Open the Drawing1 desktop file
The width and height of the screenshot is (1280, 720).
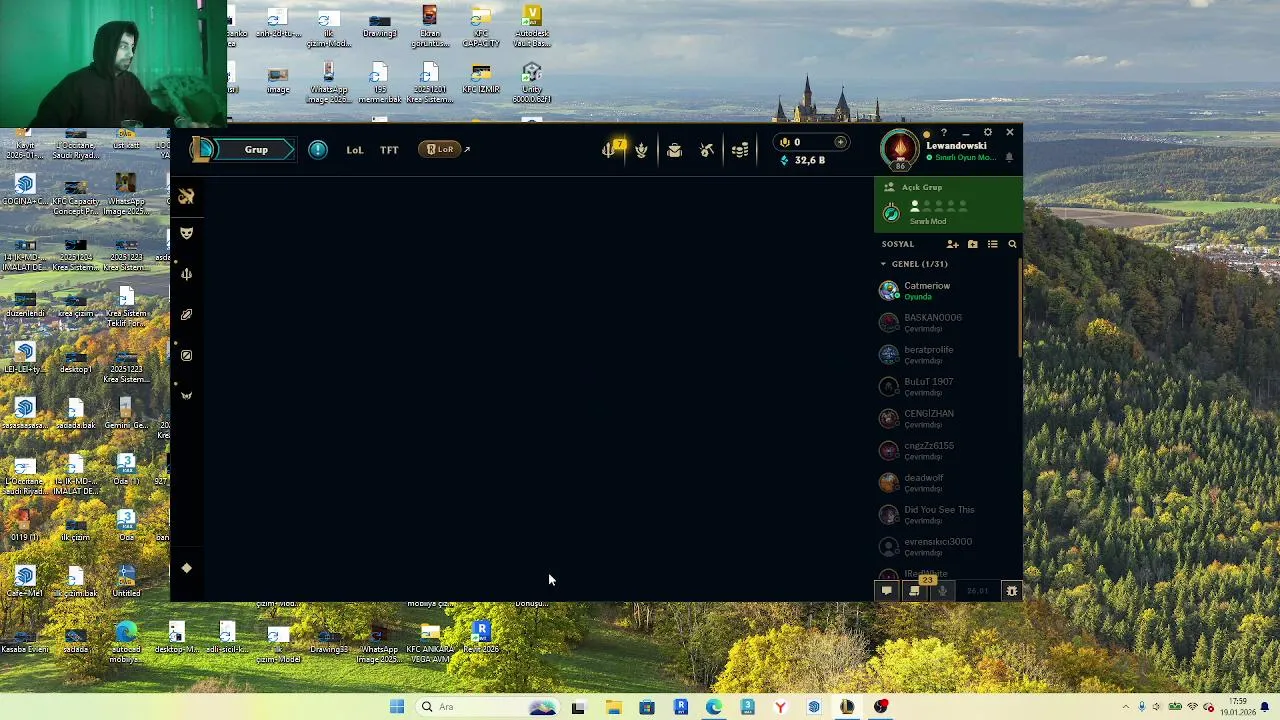tap(380, 26)
